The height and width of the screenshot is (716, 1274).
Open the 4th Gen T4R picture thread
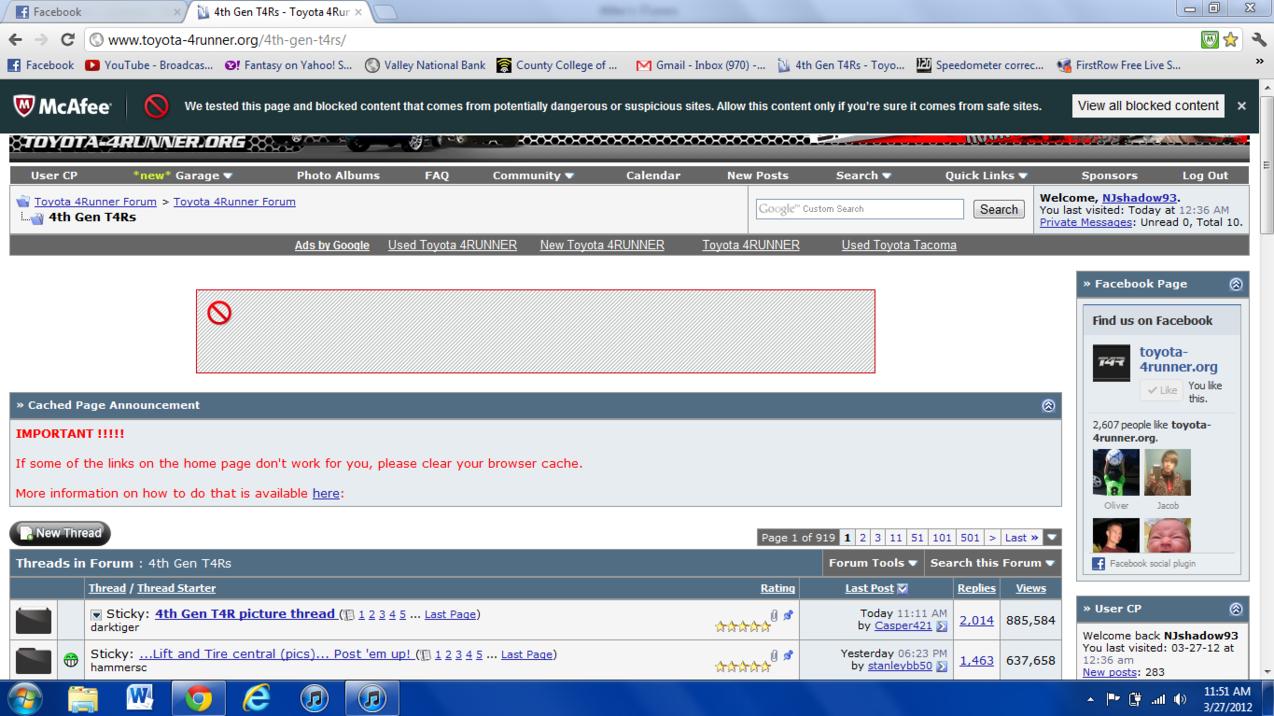coord(245,614)
